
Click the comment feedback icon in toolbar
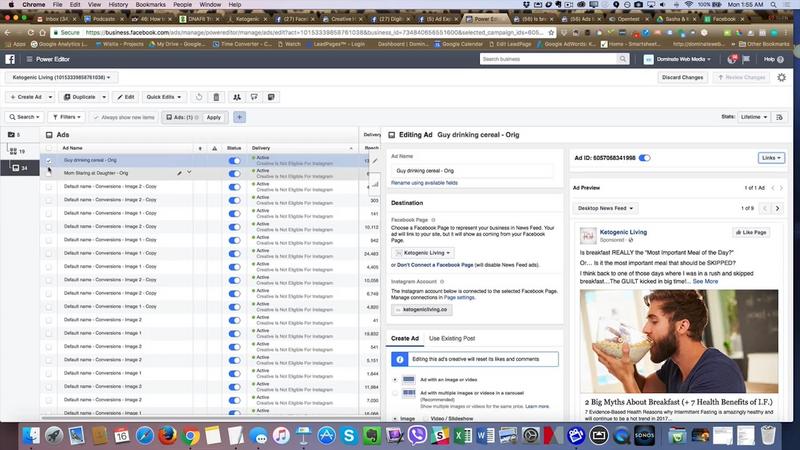pos(254,97)
